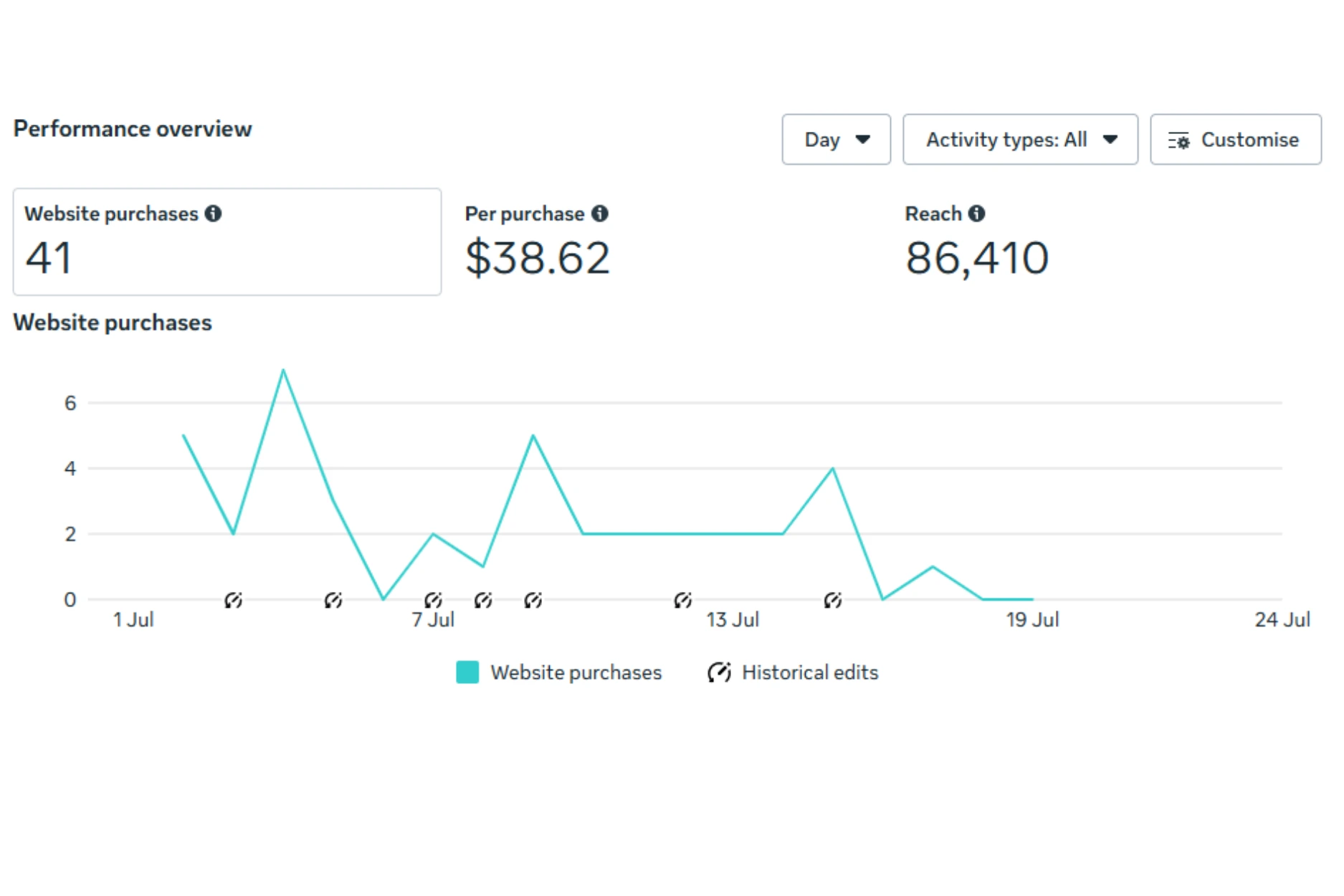Image resolution: width=1344 pixels, height=896 pixels.
Task: Click the info icon beside Reach
Action: pos(977,213)
